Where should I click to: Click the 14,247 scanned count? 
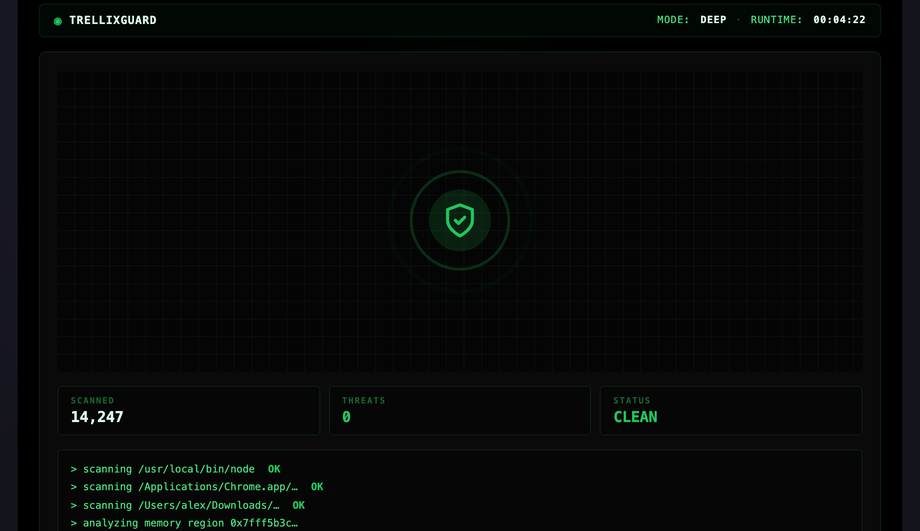click(x=97, y=417)
